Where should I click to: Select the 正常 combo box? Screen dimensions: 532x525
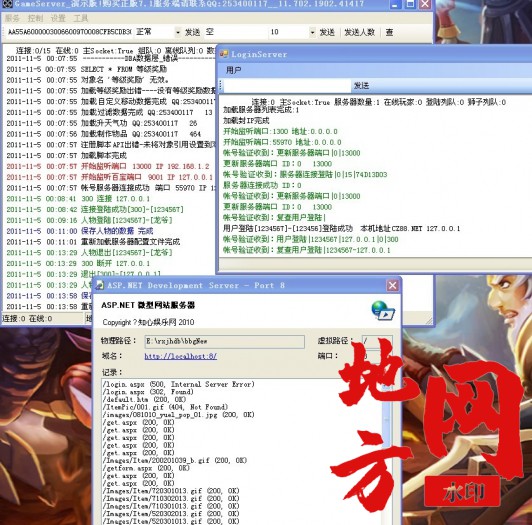[x=158, y=32]
